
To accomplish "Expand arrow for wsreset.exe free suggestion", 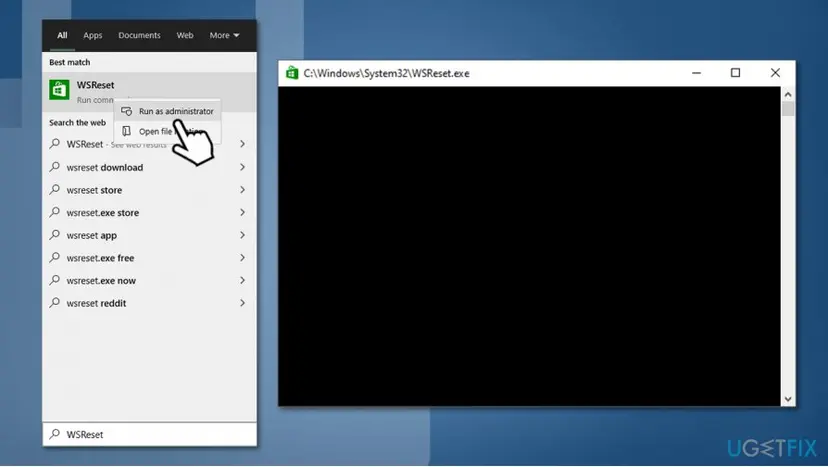I will (x=242, y=258).
